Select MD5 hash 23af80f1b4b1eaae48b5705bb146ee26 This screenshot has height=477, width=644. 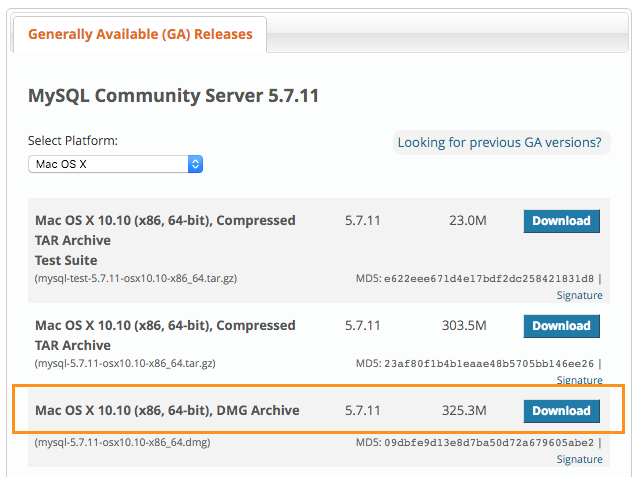[489, 364]
